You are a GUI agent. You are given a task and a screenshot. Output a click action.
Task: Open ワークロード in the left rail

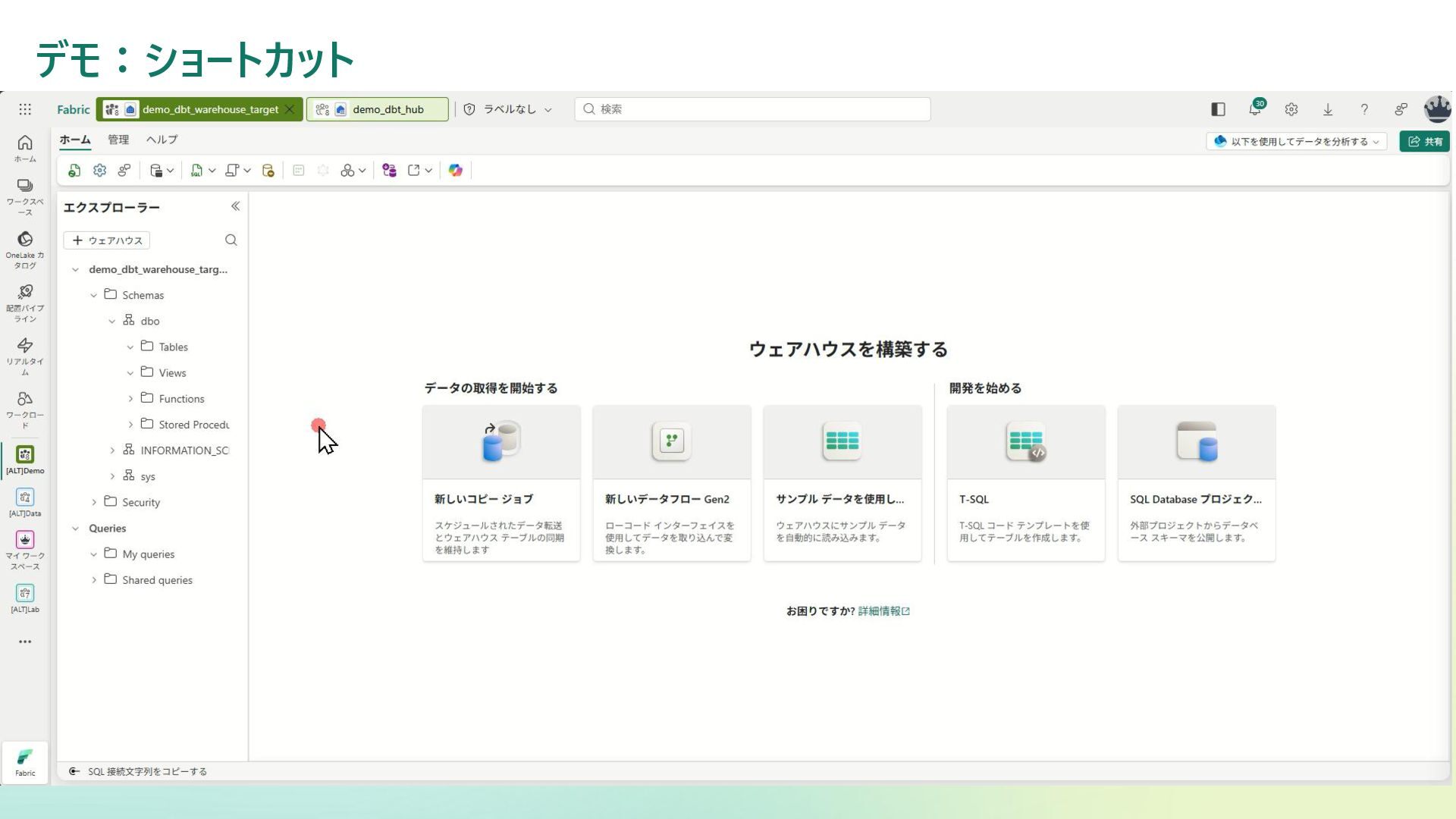tap(25, 409)
